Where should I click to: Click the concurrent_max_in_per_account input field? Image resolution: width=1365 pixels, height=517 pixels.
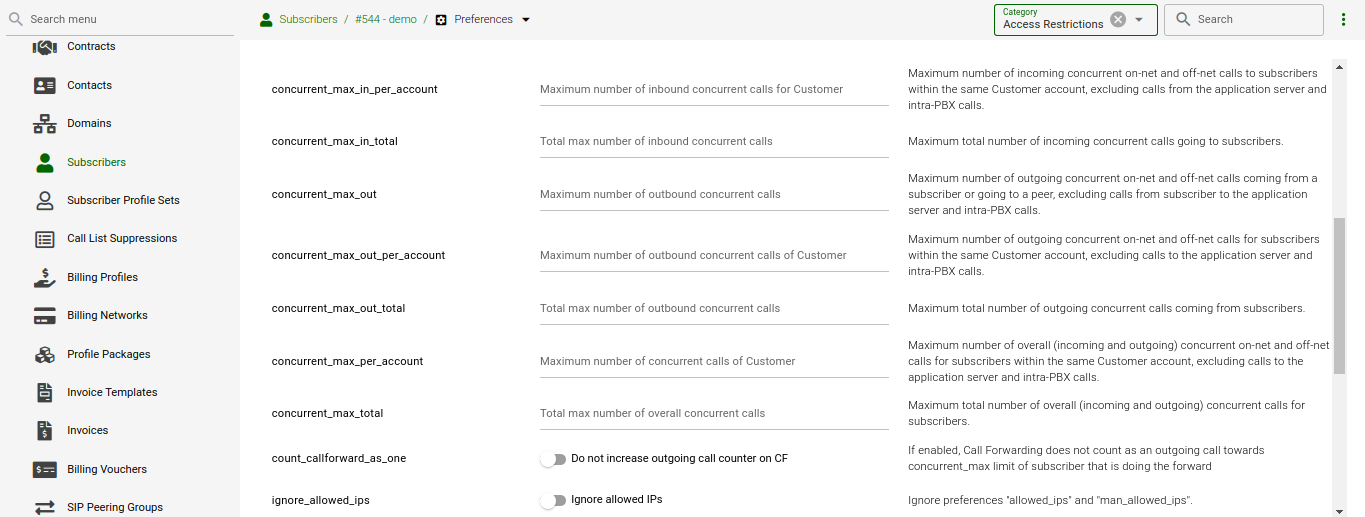click(x=714, y=90)
